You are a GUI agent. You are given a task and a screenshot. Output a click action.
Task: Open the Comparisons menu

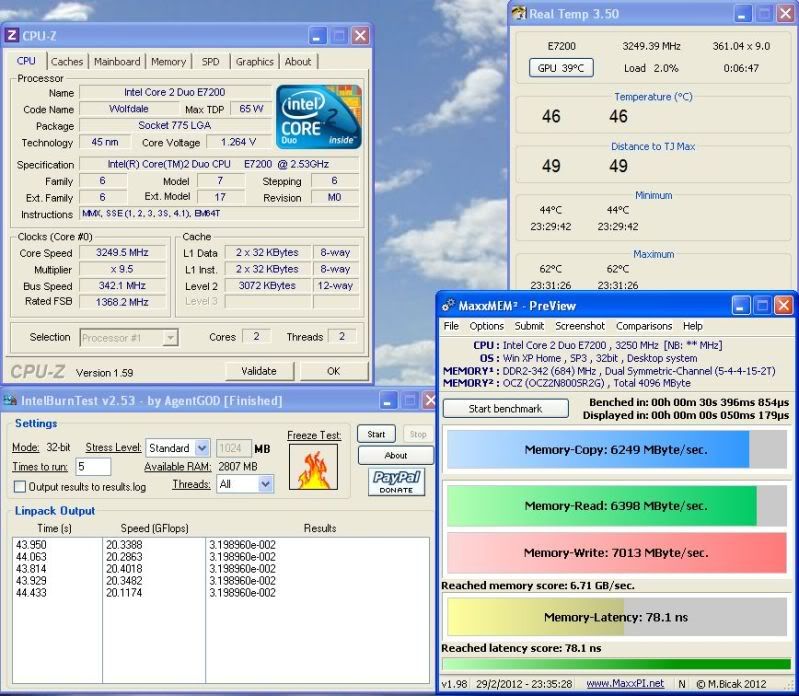[644, 326]
